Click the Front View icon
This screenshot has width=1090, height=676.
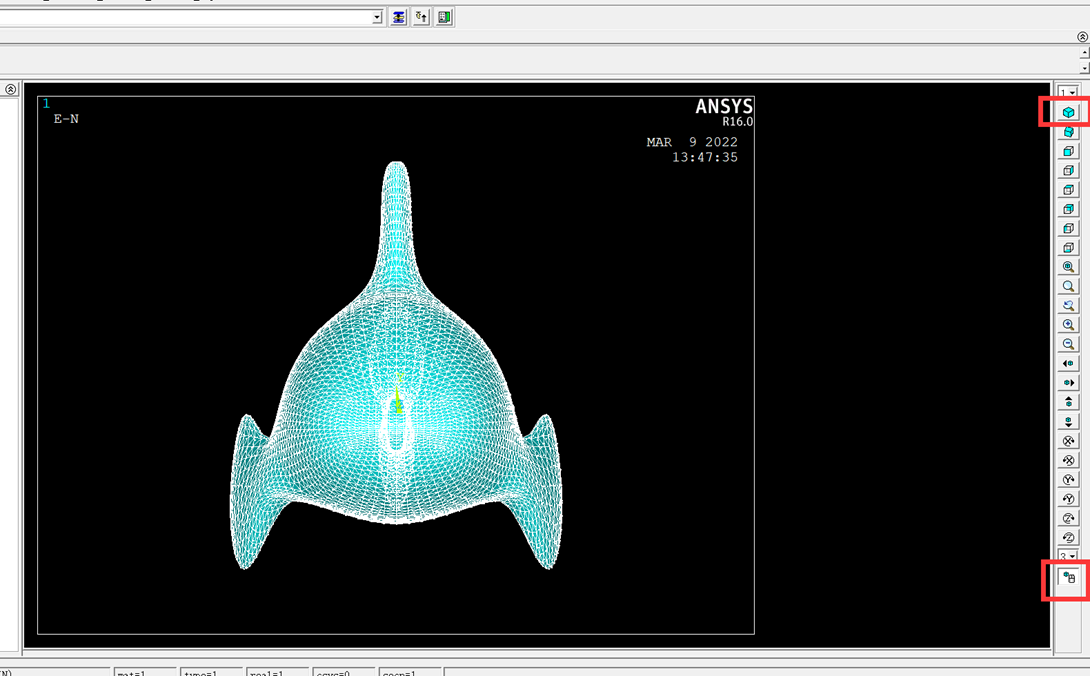(1068, 150)
